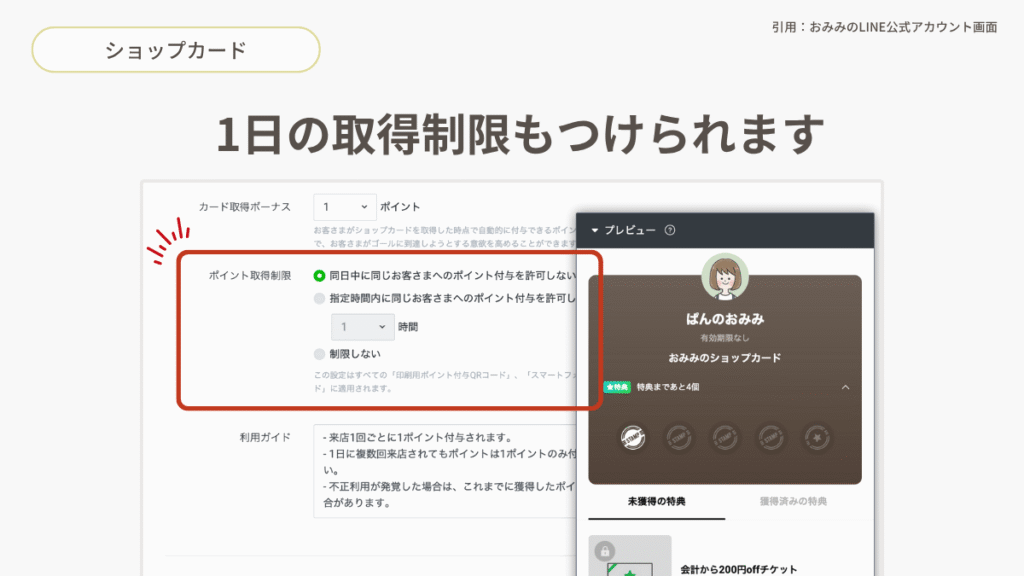
Task: Click the fifth star reward stamp
Action: click(818, 437)
